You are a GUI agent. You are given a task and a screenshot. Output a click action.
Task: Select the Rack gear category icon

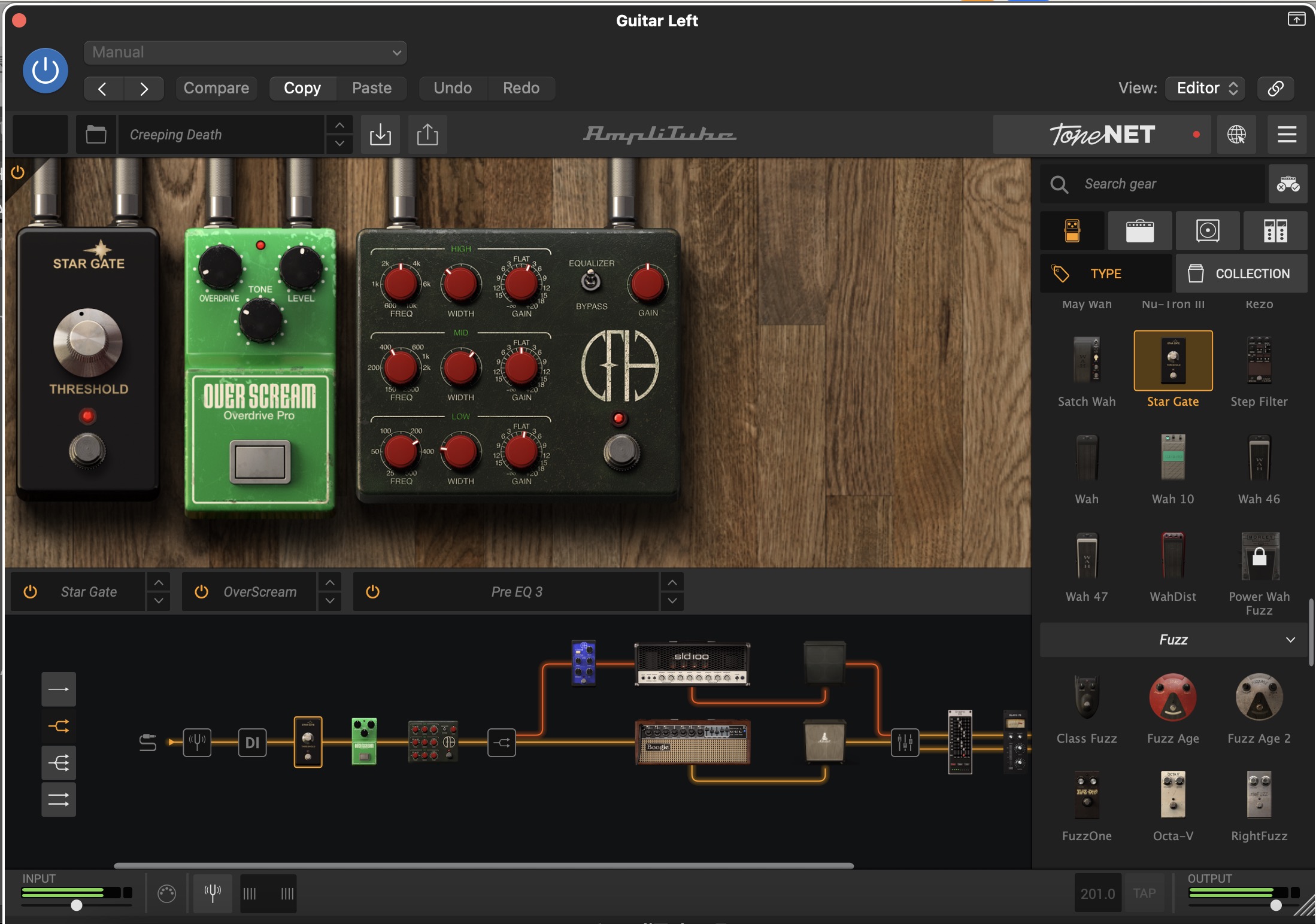pyautogui.click(x=1275, y=230)
